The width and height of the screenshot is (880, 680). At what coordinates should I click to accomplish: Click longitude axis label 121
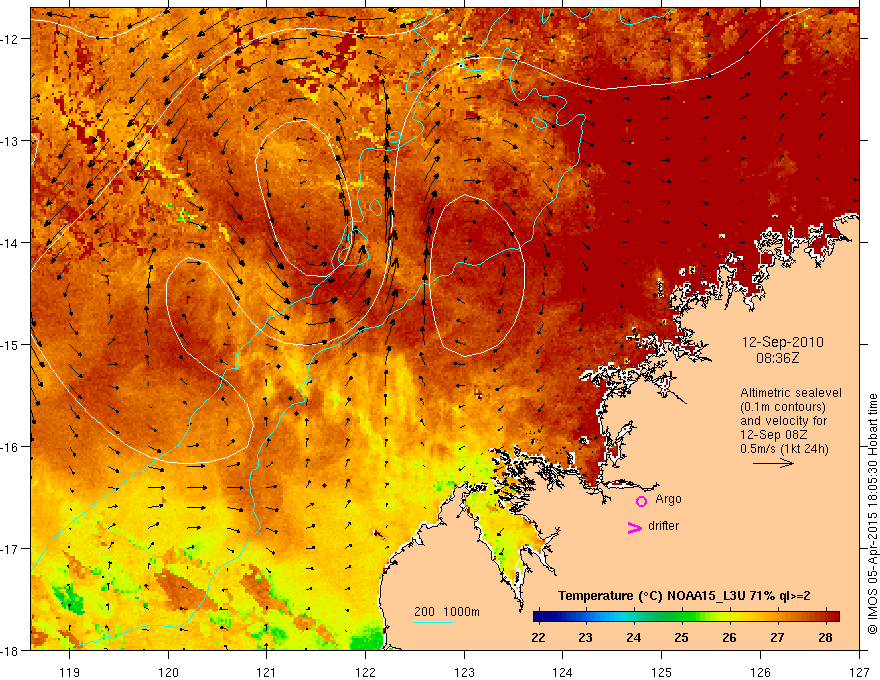click(267, 672)
